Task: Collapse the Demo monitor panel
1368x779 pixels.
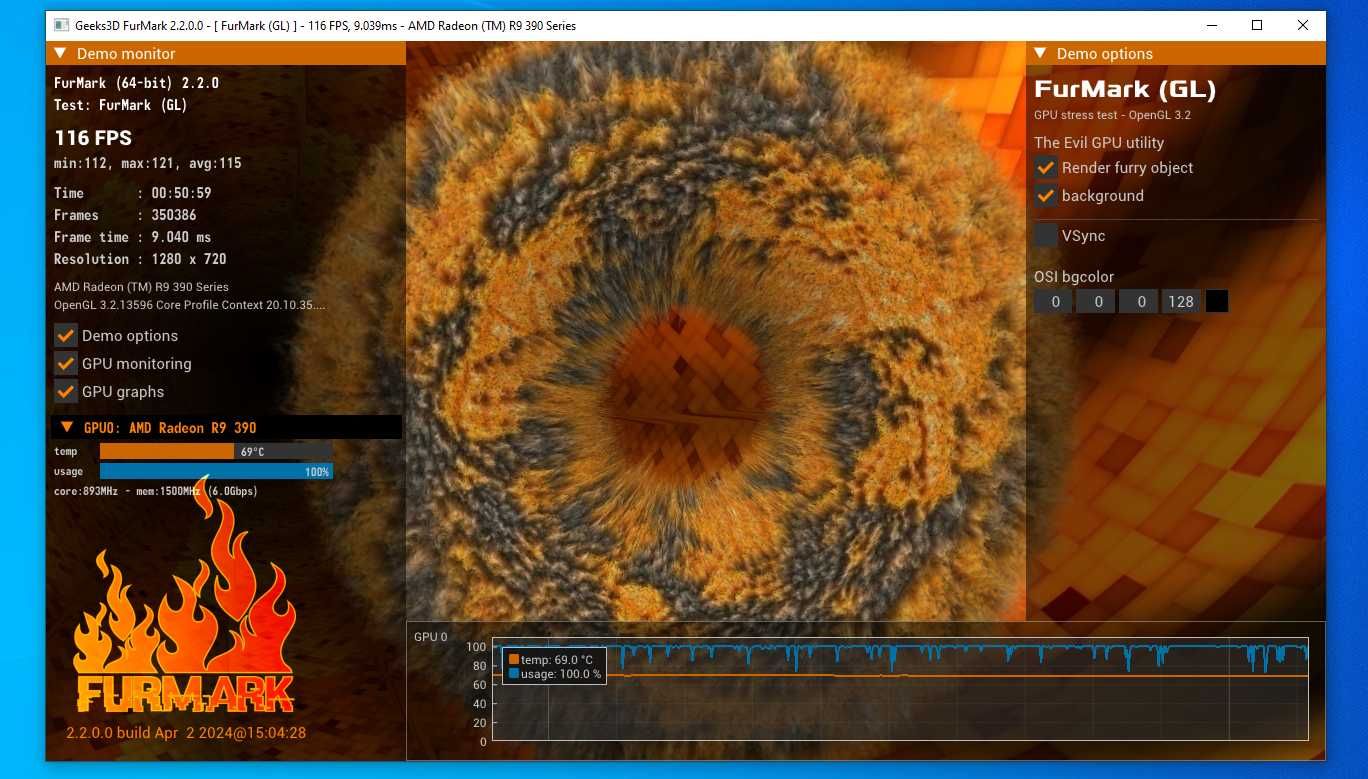Action: 61,54
